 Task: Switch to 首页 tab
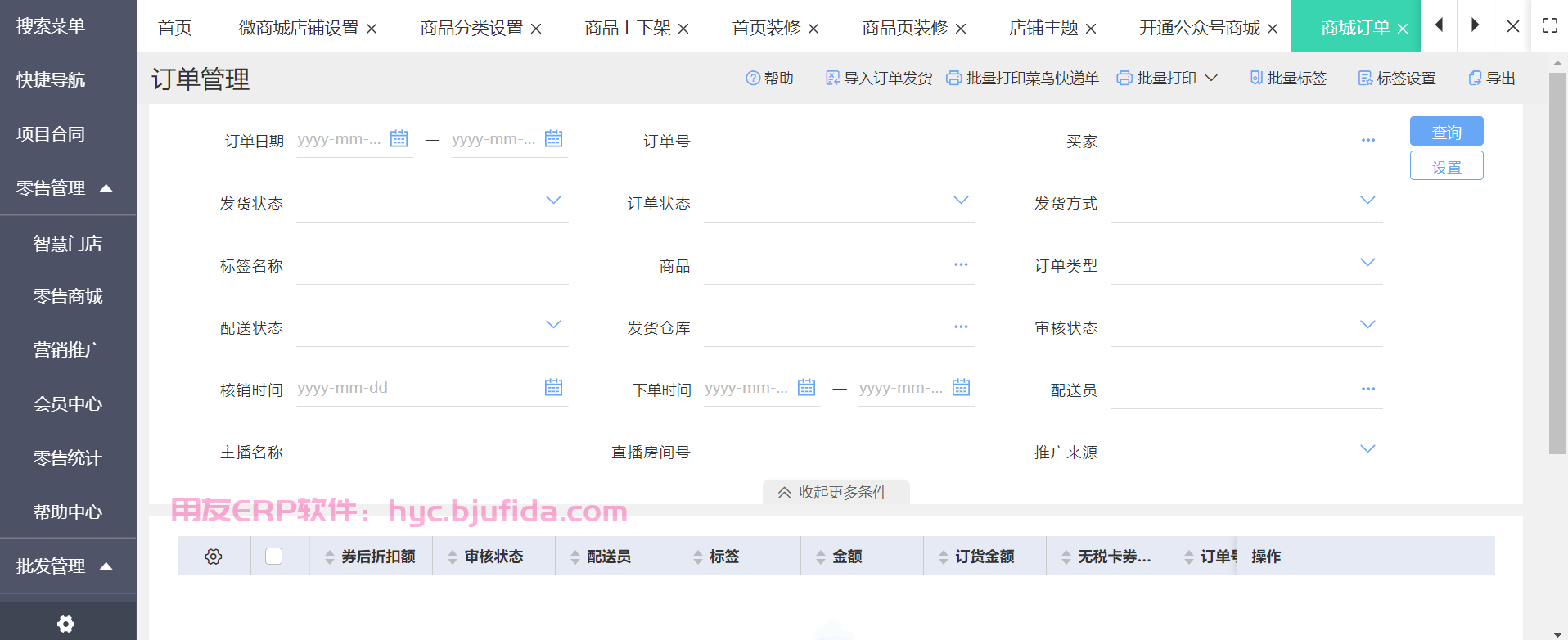[x=174, y=28]
